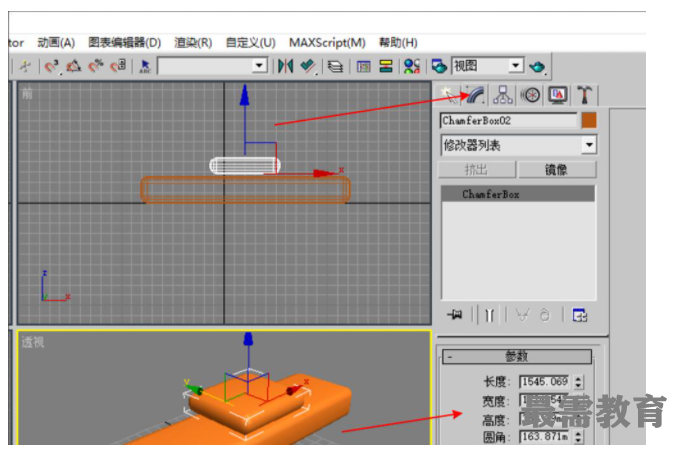
Task: Open the 帮助(H) menu
Action: (x=398, y=42)
